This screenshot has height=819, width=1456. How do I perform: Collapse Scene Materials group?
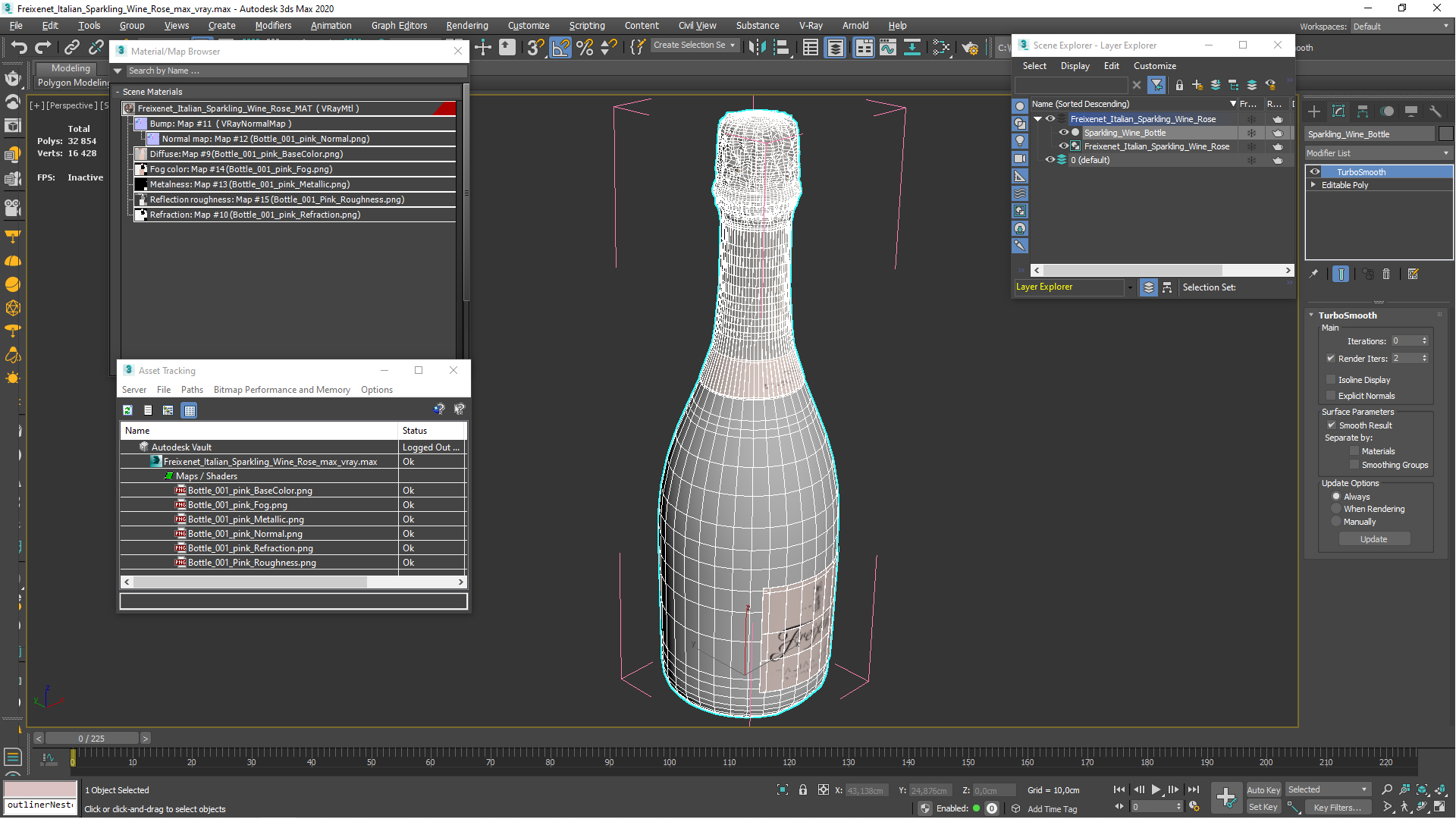click(118, 92)
